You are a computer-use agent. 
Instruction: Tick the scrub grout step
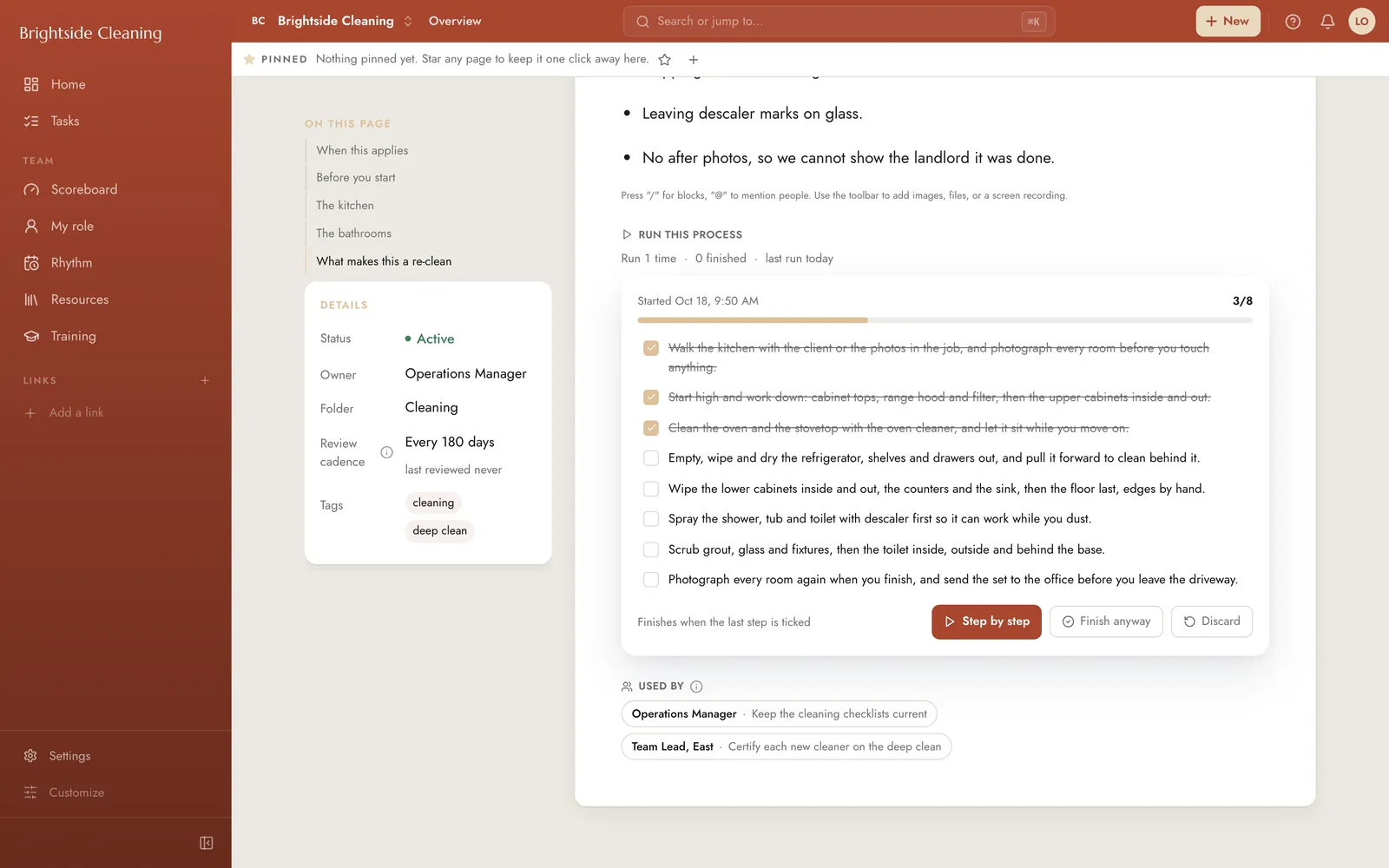[x=651, y=549]
